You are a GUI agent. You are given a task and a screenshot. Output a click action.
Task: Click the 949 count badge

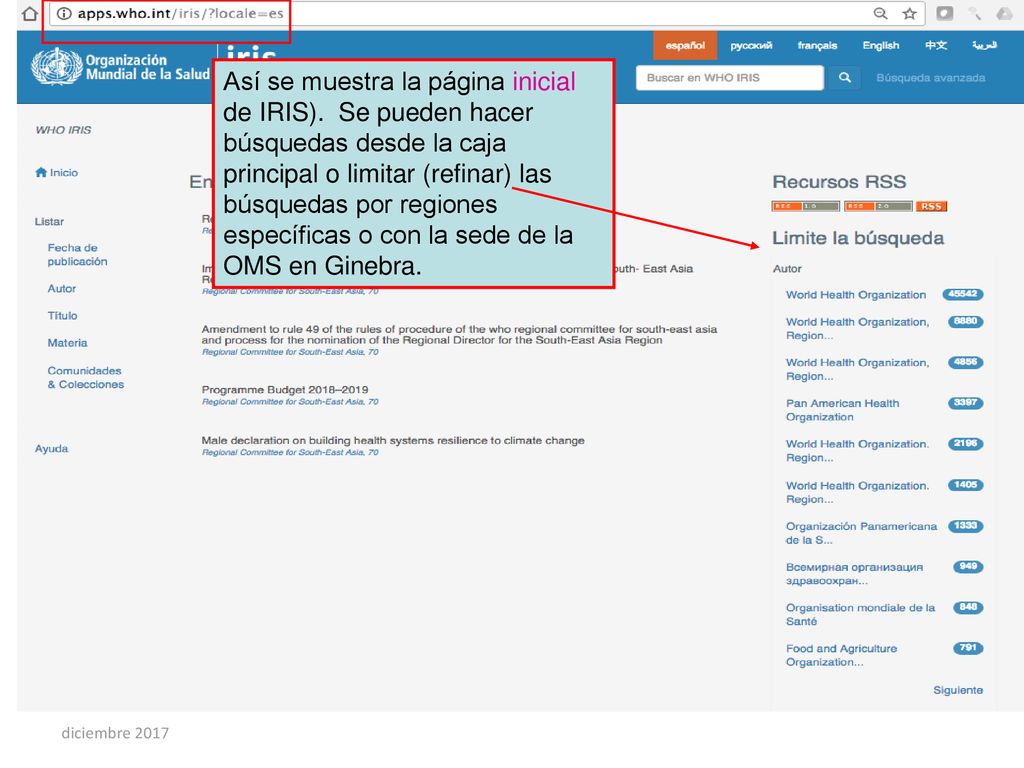pyautogui.click(x=968, y=566)
